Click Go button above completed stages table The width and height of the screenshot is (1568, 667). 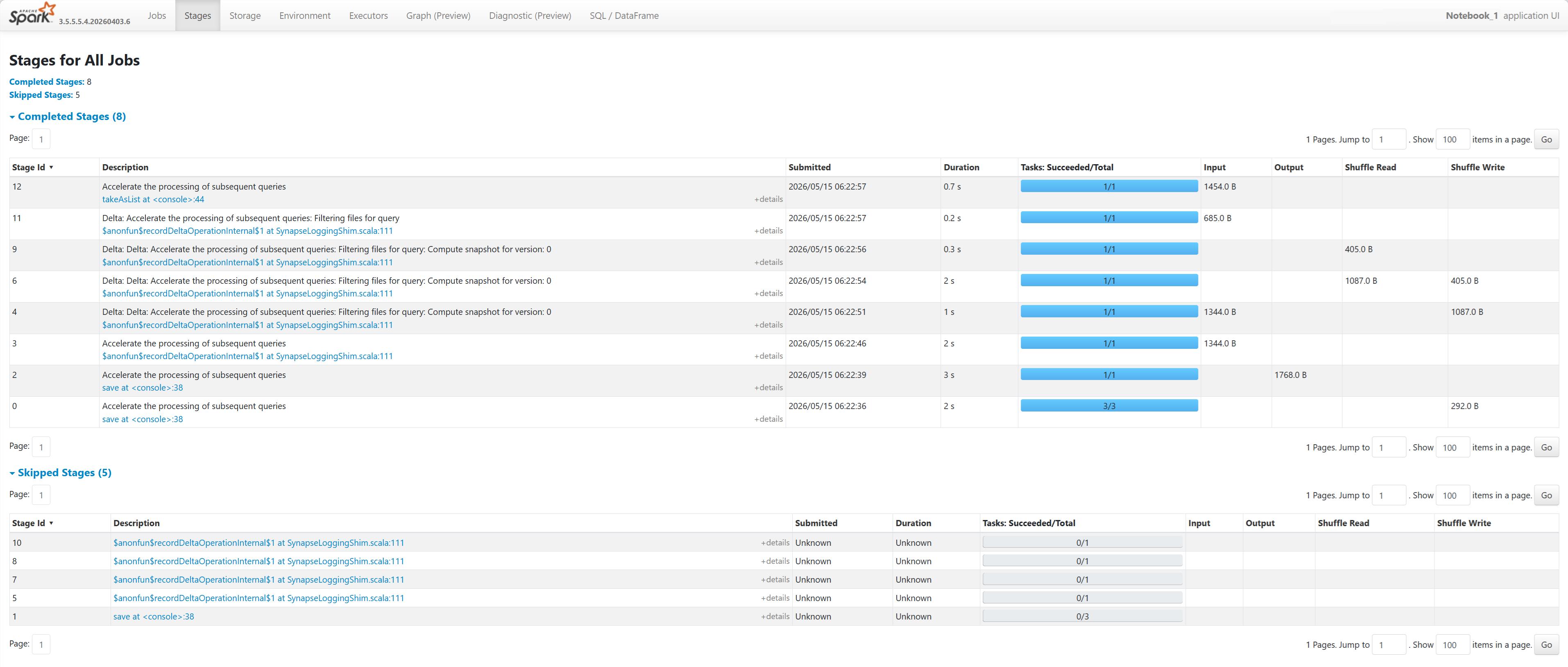[1546, 139]
